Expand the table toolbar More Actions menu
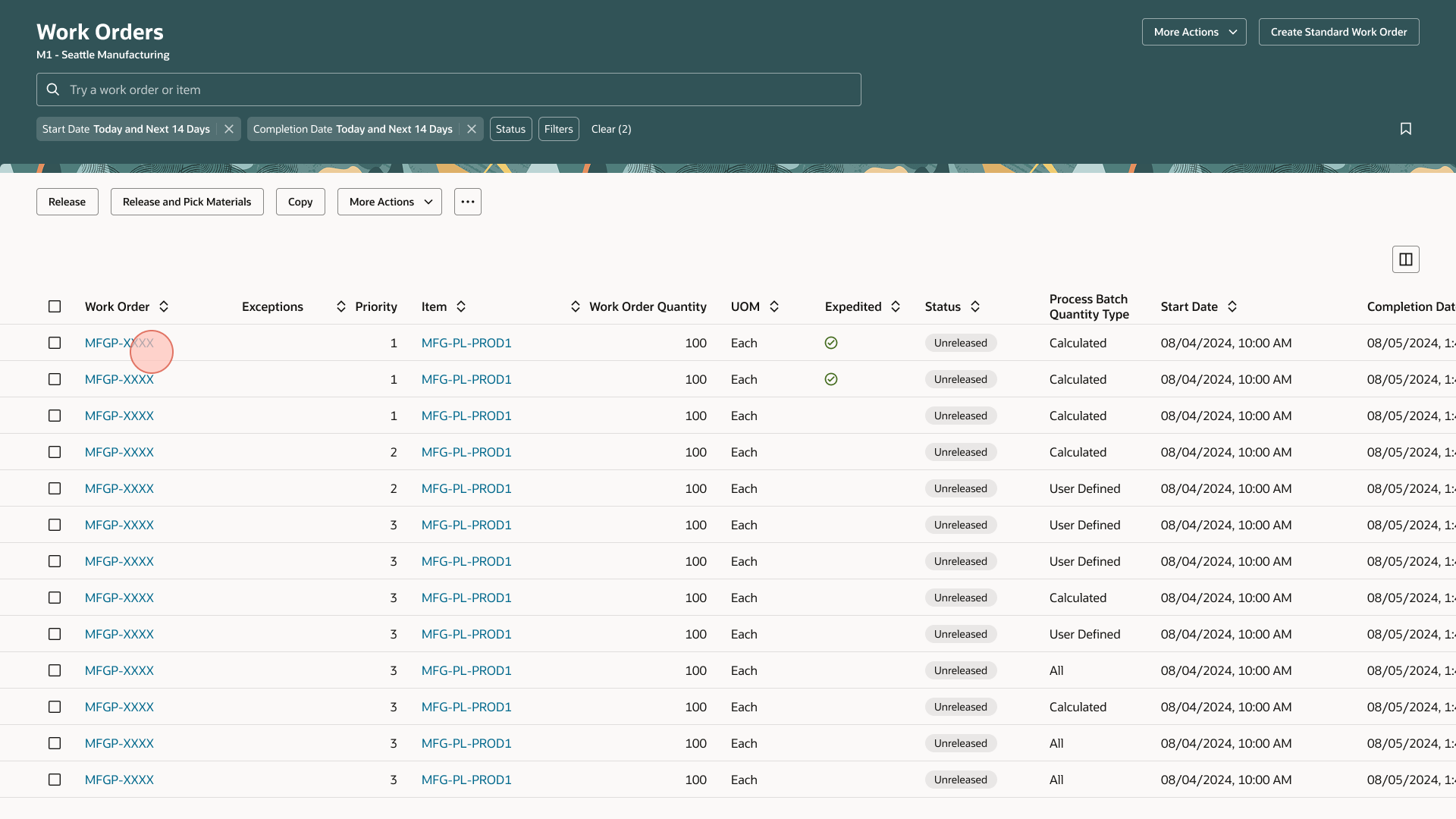The height and width of the screenshot is (819, 1456). pyautogui.click(x=390, y=202)
